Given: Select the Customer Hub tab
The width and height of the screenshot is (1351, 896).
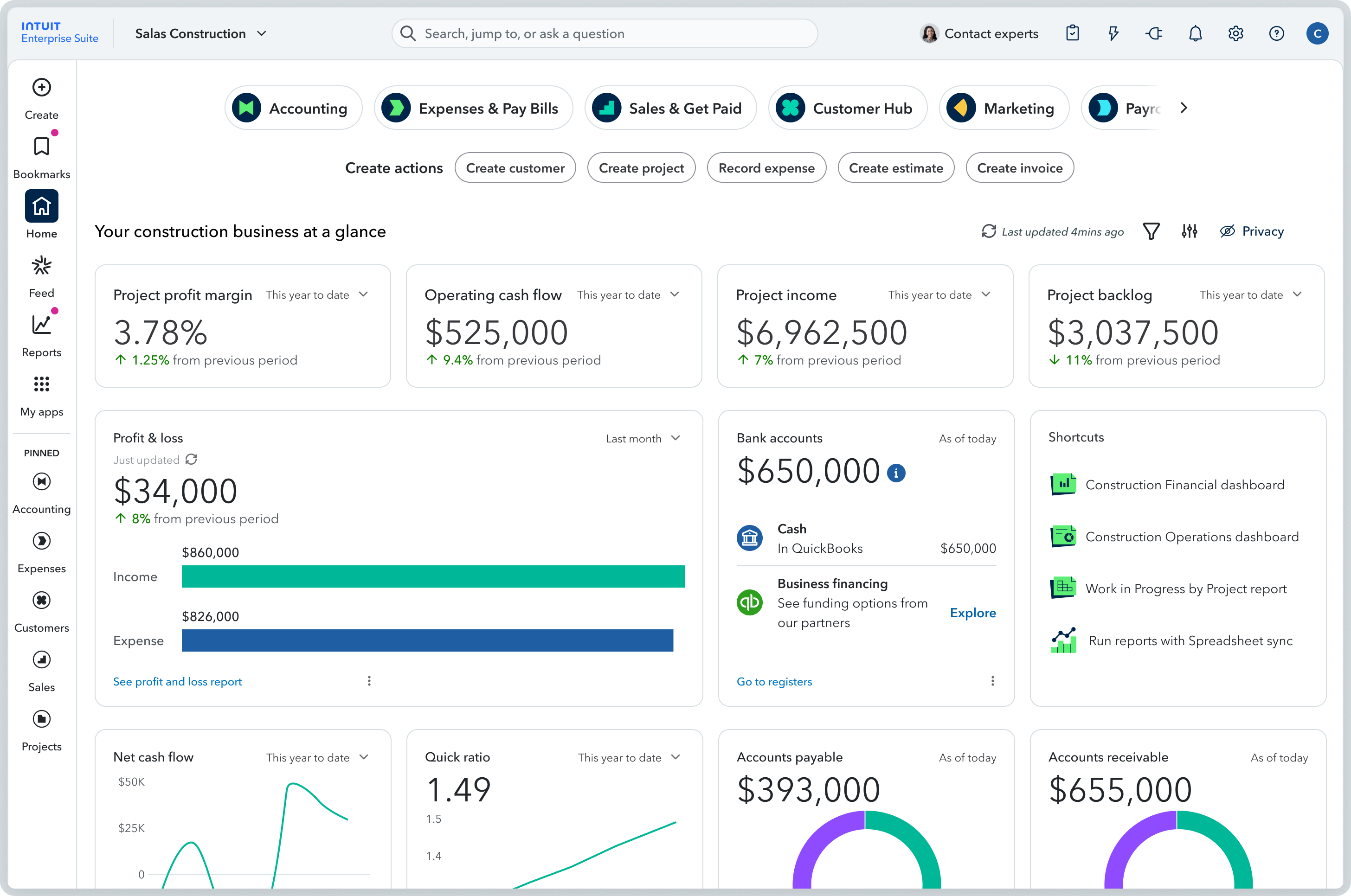Looking at the screenshot, I should pos(847,108).
